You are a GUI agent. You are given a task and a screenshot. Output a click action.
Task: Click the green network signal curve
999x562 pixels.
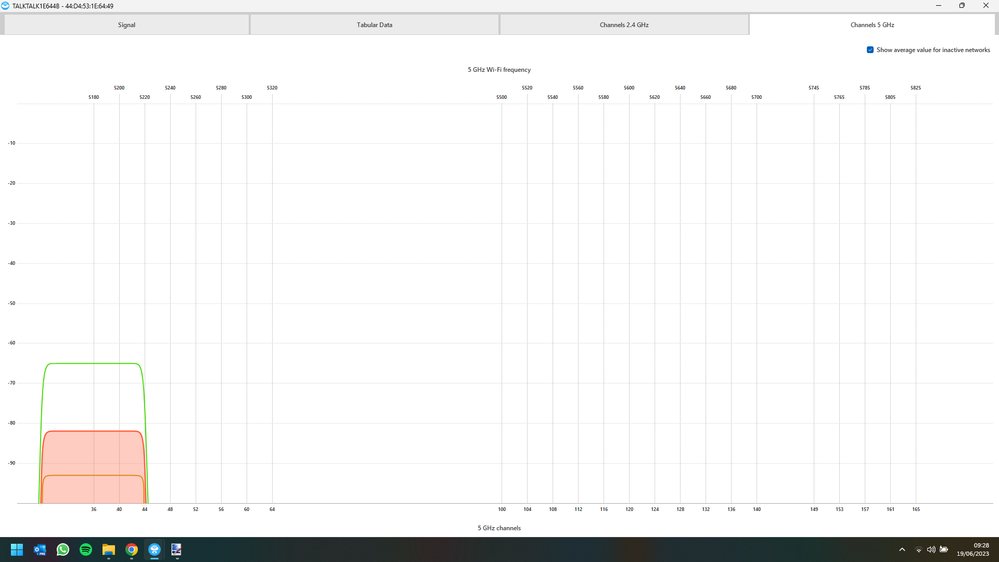(93, 363)
